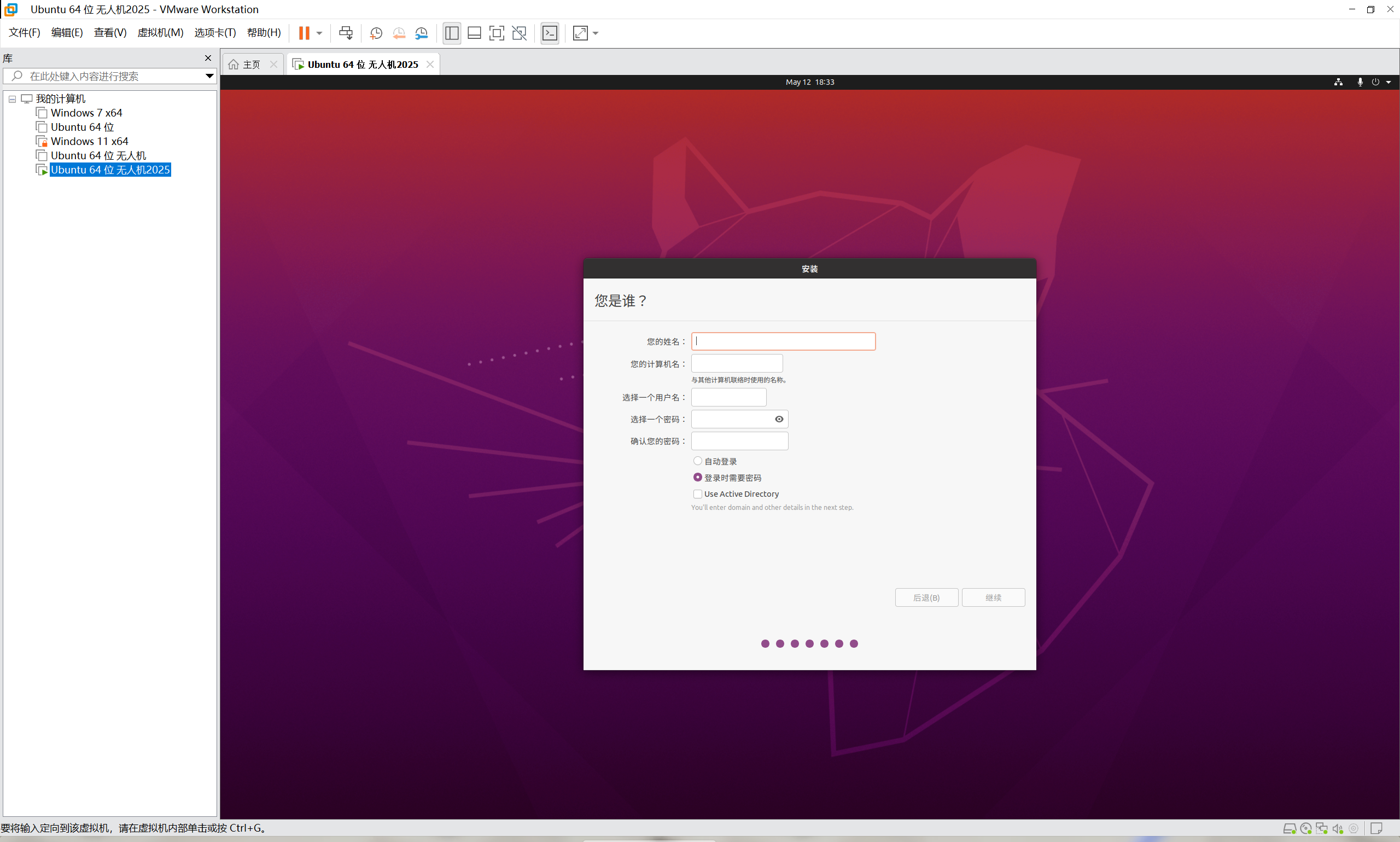Viewport: 1400px width, 842px height.
Task: Select Windows 7 x64 in the library
Action: (x=86, y=113)
